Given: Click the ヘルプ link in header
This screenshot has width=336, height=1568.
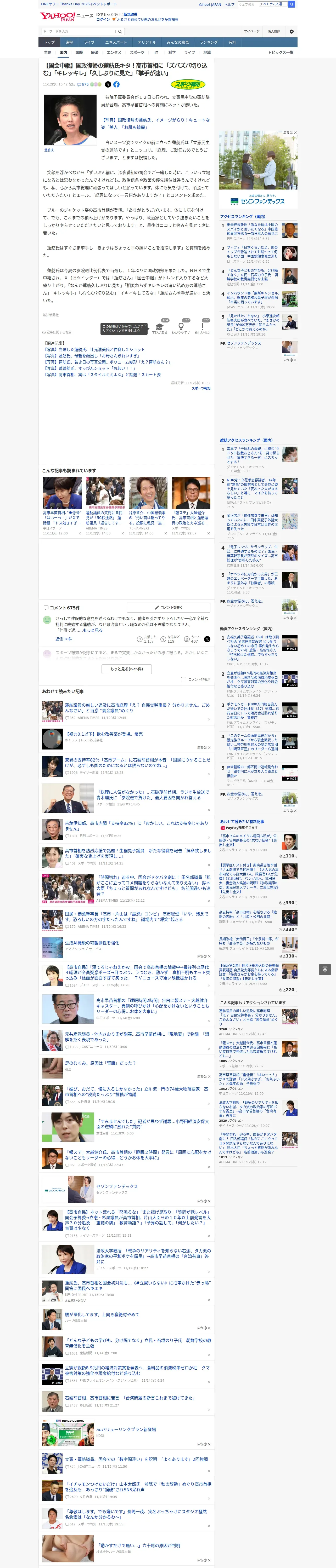Looking at the screenshot, I should click(x=229, y=4).
